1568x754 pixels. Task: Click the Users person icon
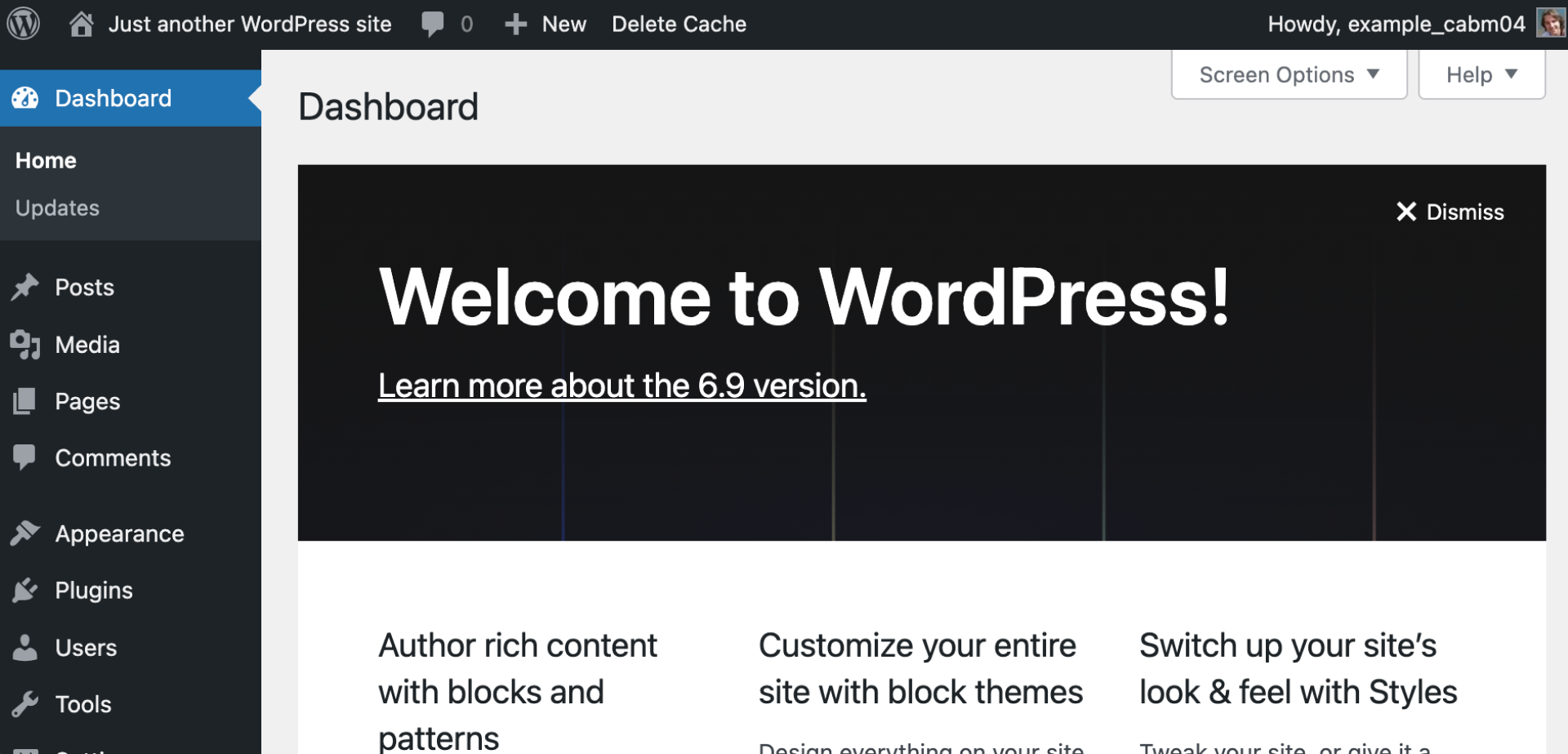pyautogui.click(x=25, y=647)
